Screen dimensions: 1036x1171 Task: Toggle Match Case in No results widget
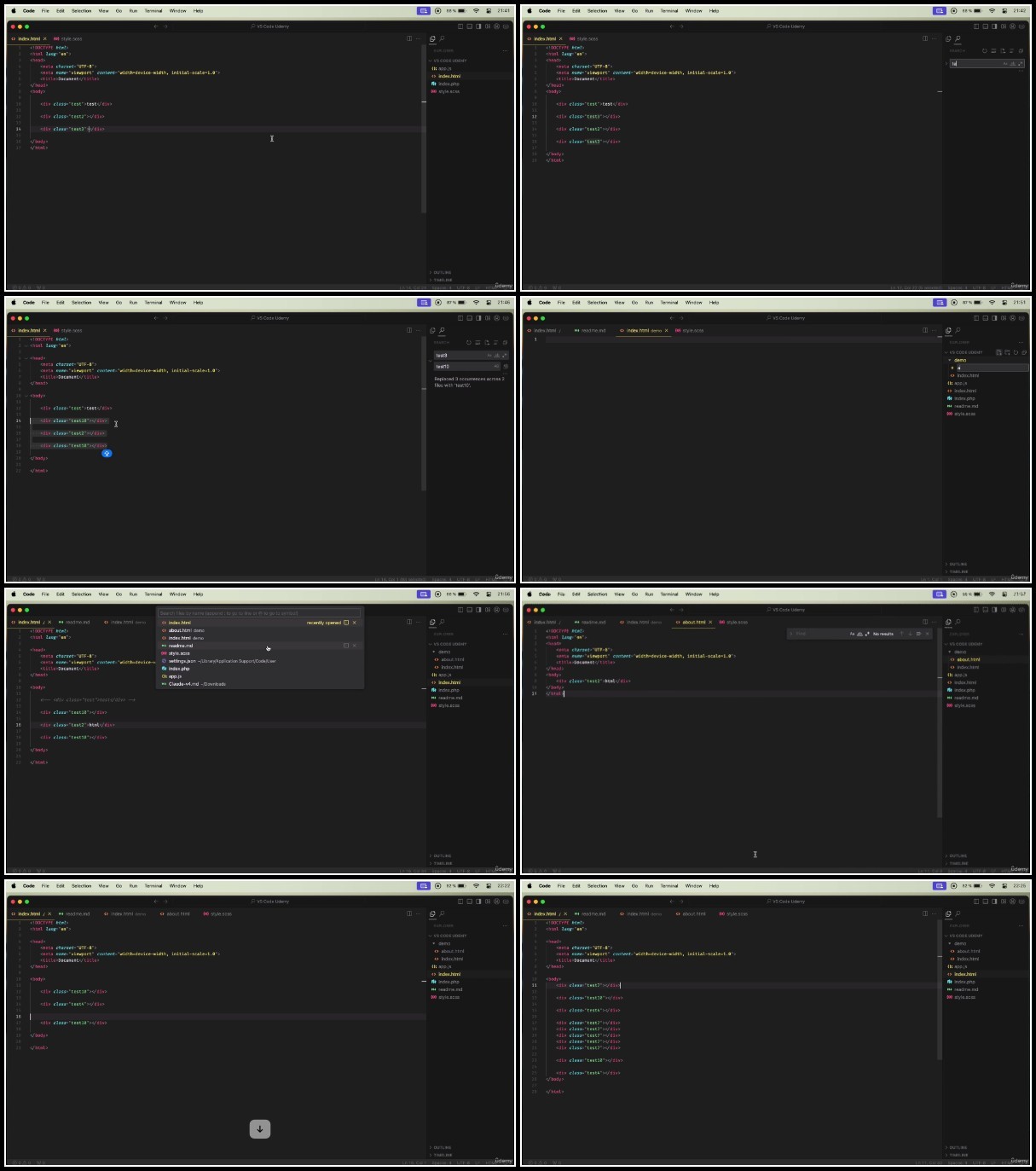click(x=852, y=634)
